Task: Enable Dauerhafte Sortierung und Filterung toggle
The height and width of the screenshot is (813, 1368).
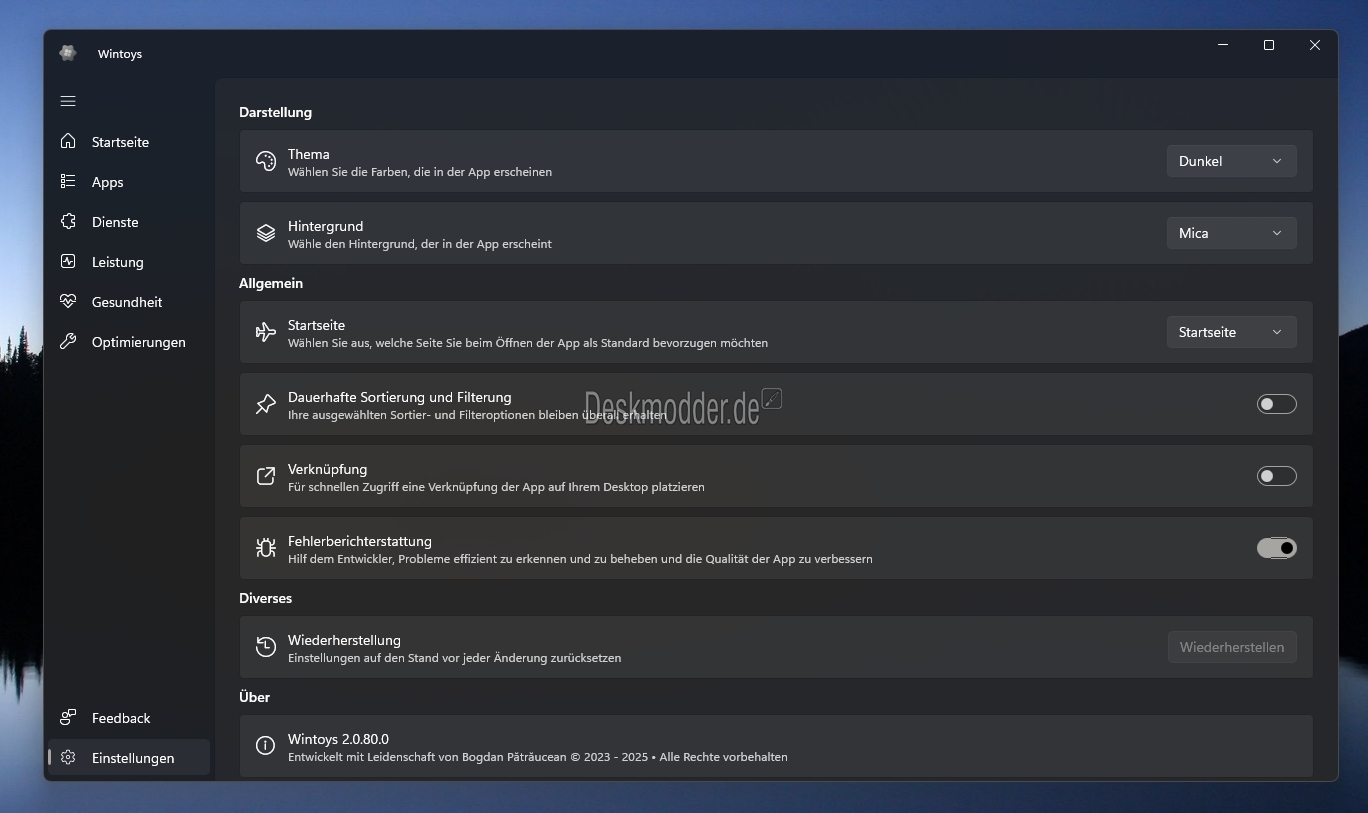Action: (1276, 404)
